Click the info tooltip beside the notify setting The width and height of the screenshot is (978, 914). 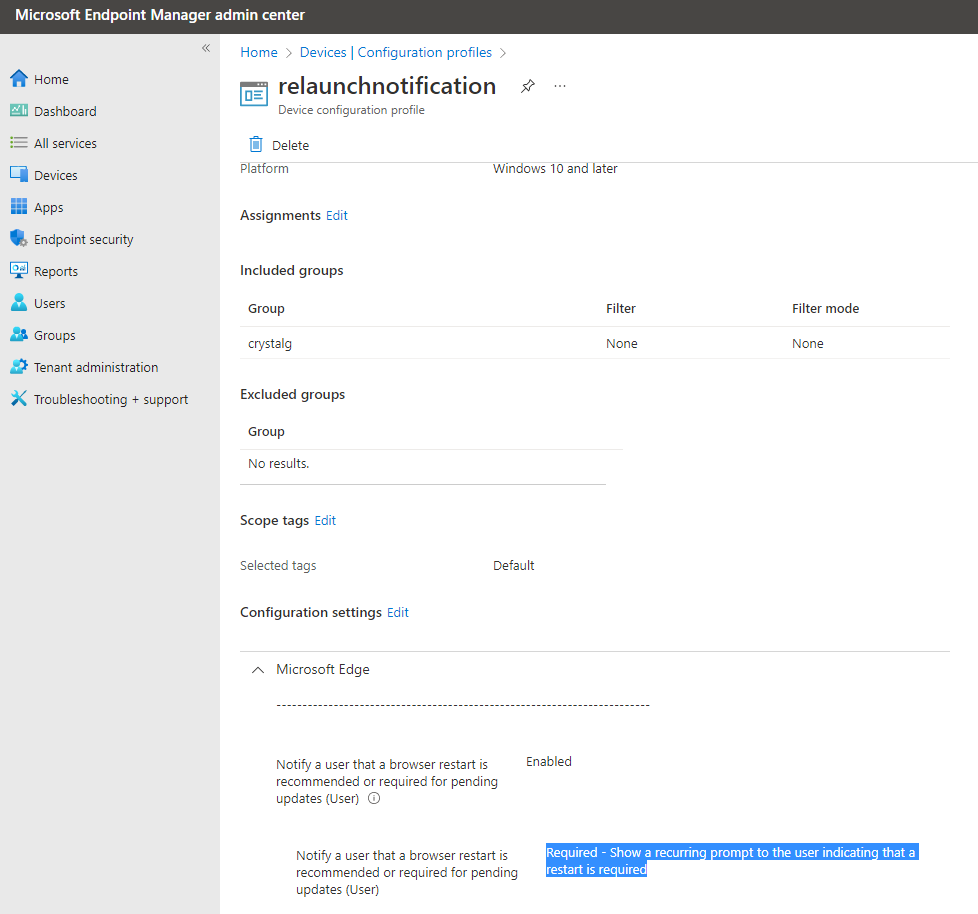[374, 798]
